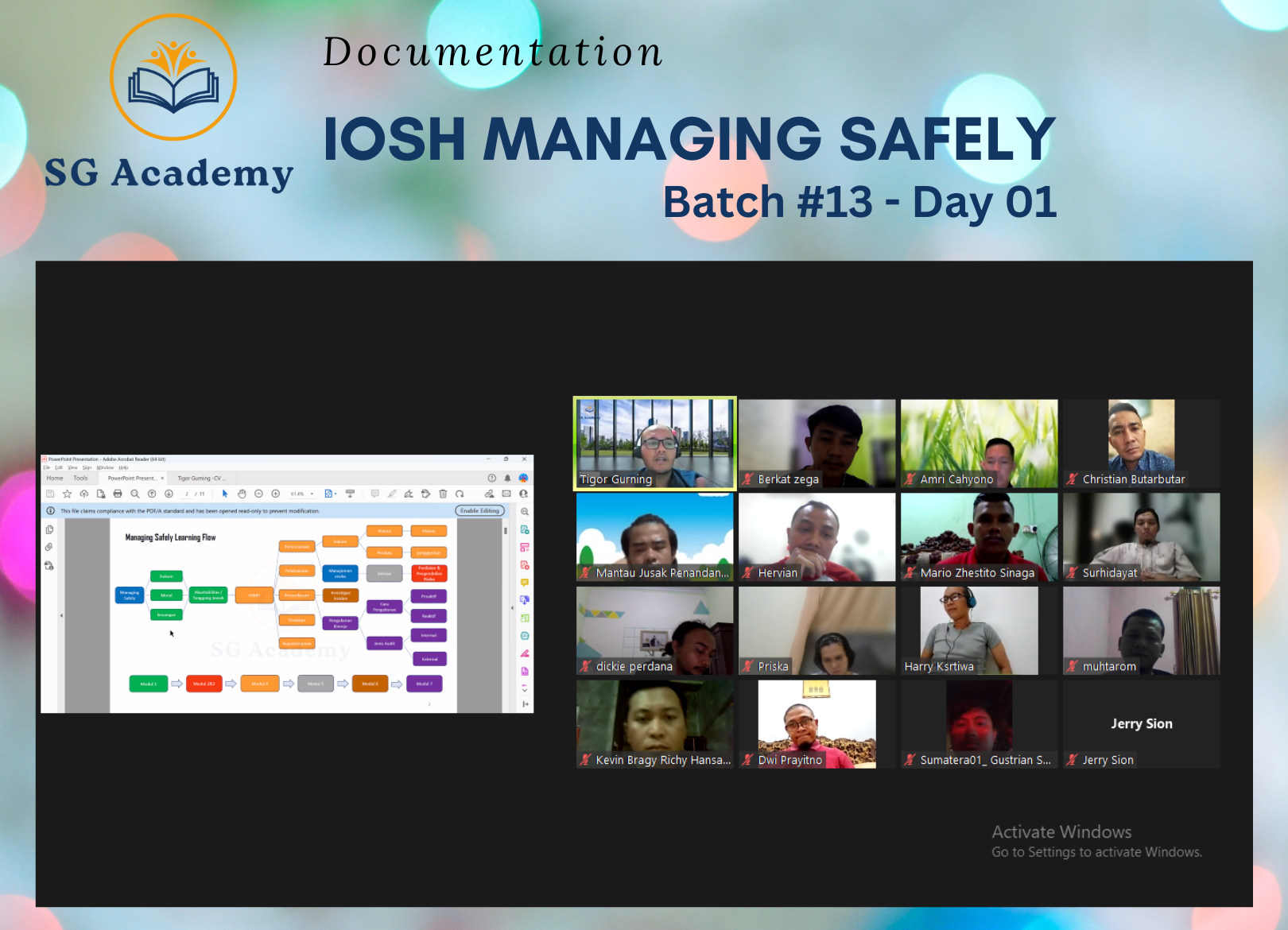
Task: Open the zoom level 61.4% dropdown
Action: pyautogui.click(x=301, y=494)
